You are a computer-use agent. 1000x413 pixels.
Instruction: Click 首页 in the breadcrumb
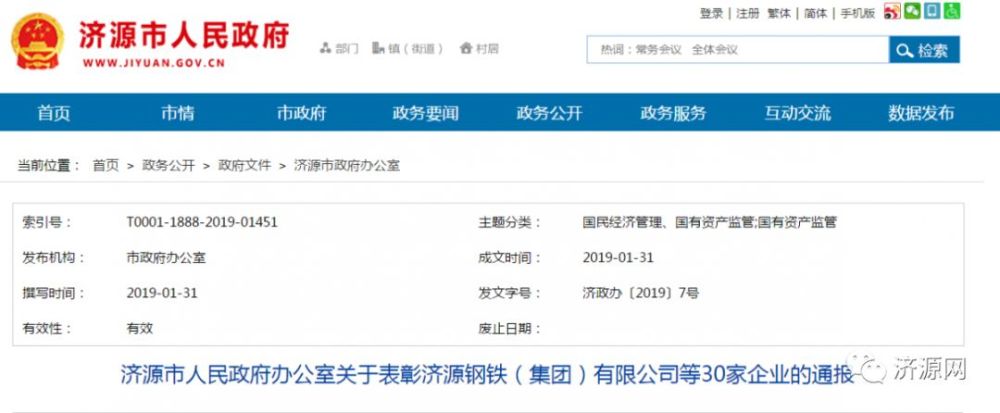[x=106, y=166]
